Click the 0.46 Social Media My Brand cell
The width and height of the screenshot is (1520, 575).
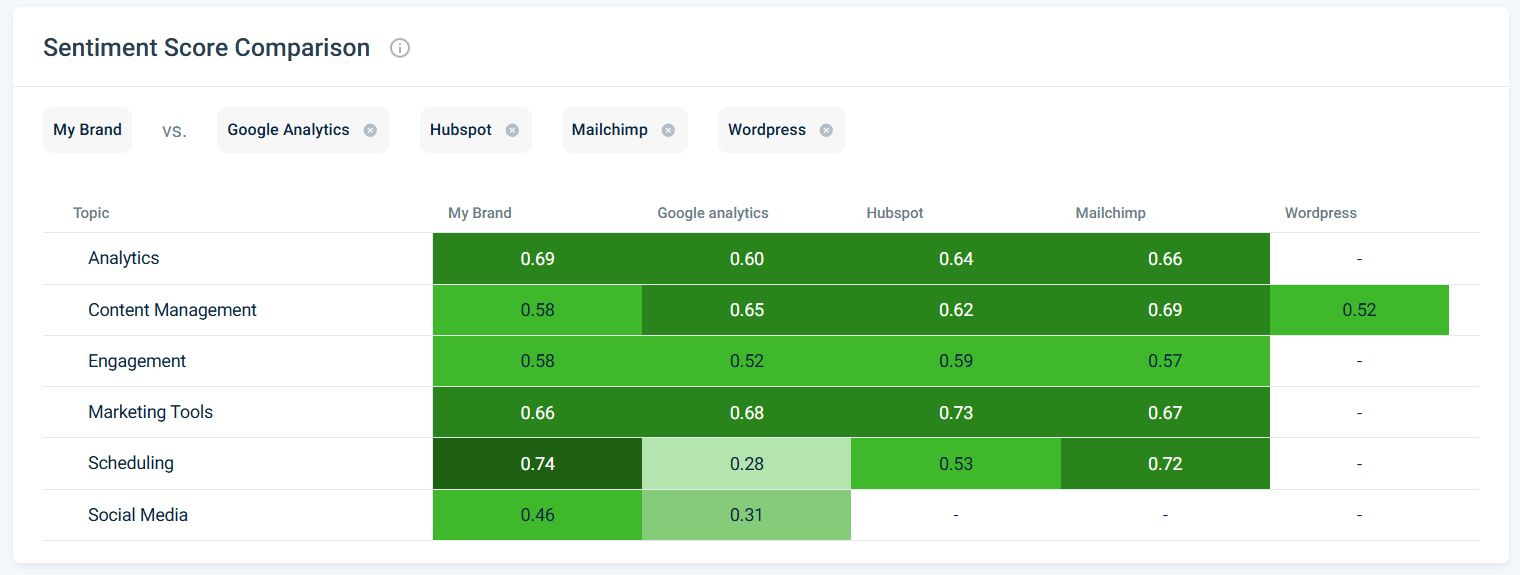pos(537,515)
